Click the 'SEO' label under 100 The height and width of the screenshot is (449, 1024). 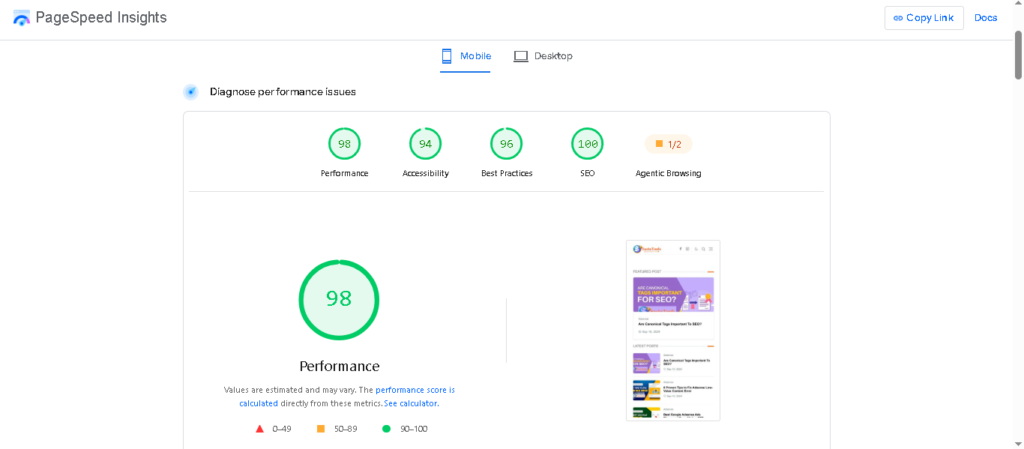pos(587,174)
